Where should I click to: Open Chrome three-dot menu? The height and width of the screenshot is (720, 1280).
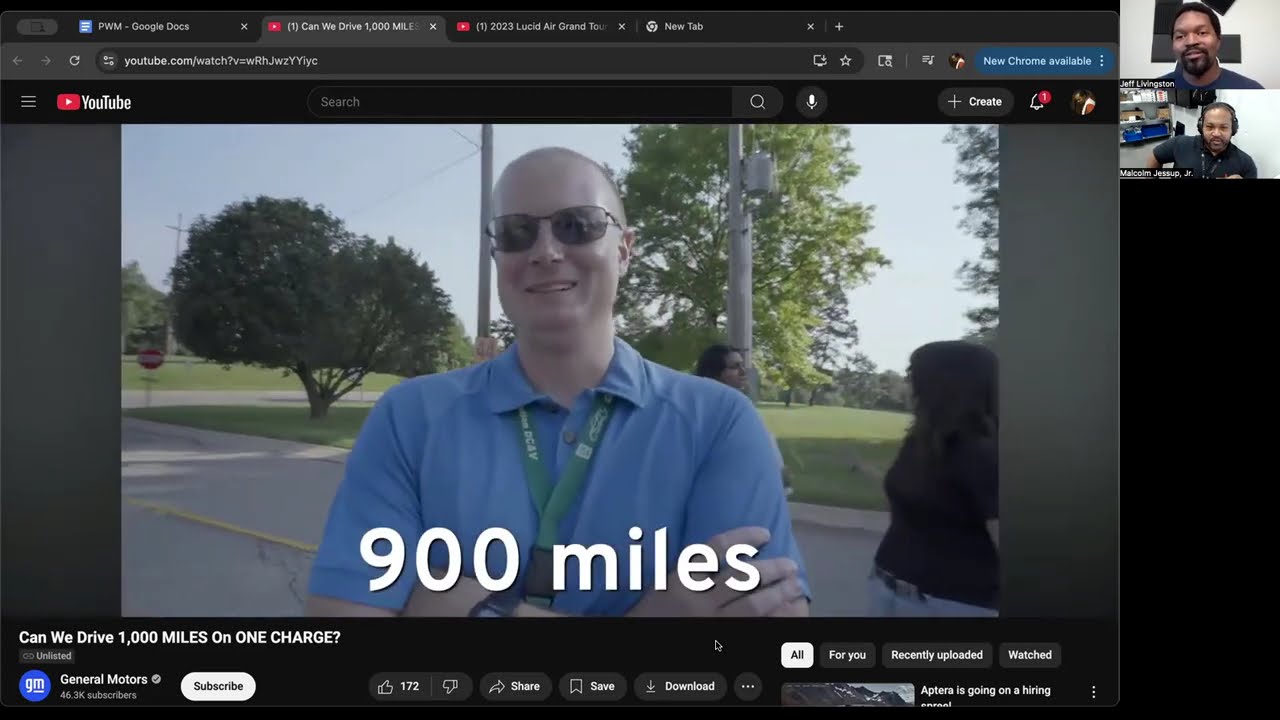[x=1101, y=61]
